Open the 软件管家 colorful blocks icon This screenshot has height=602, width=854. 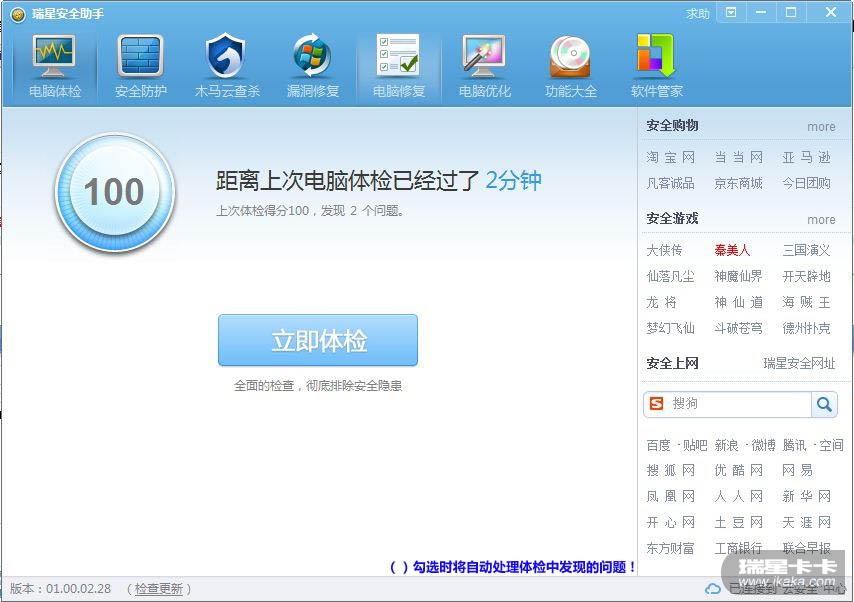point(656,56)
